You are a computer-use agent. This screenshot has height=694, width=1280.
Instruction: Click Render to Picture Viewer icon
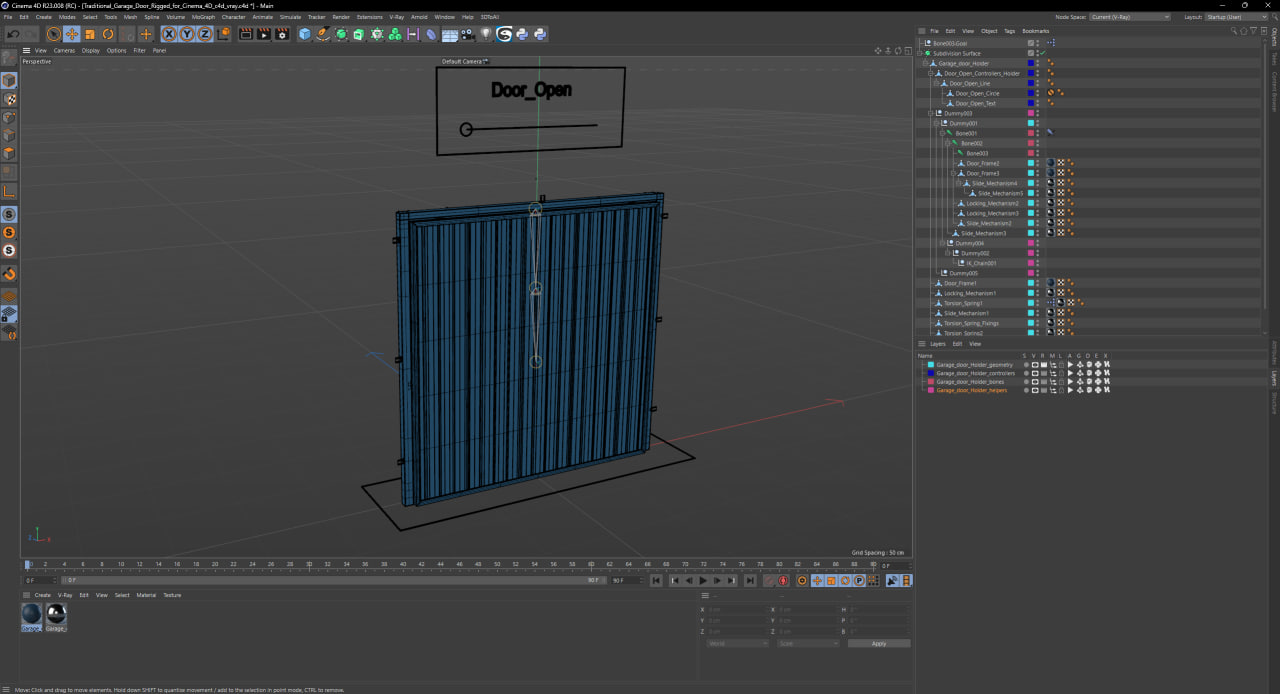point(264,34)
